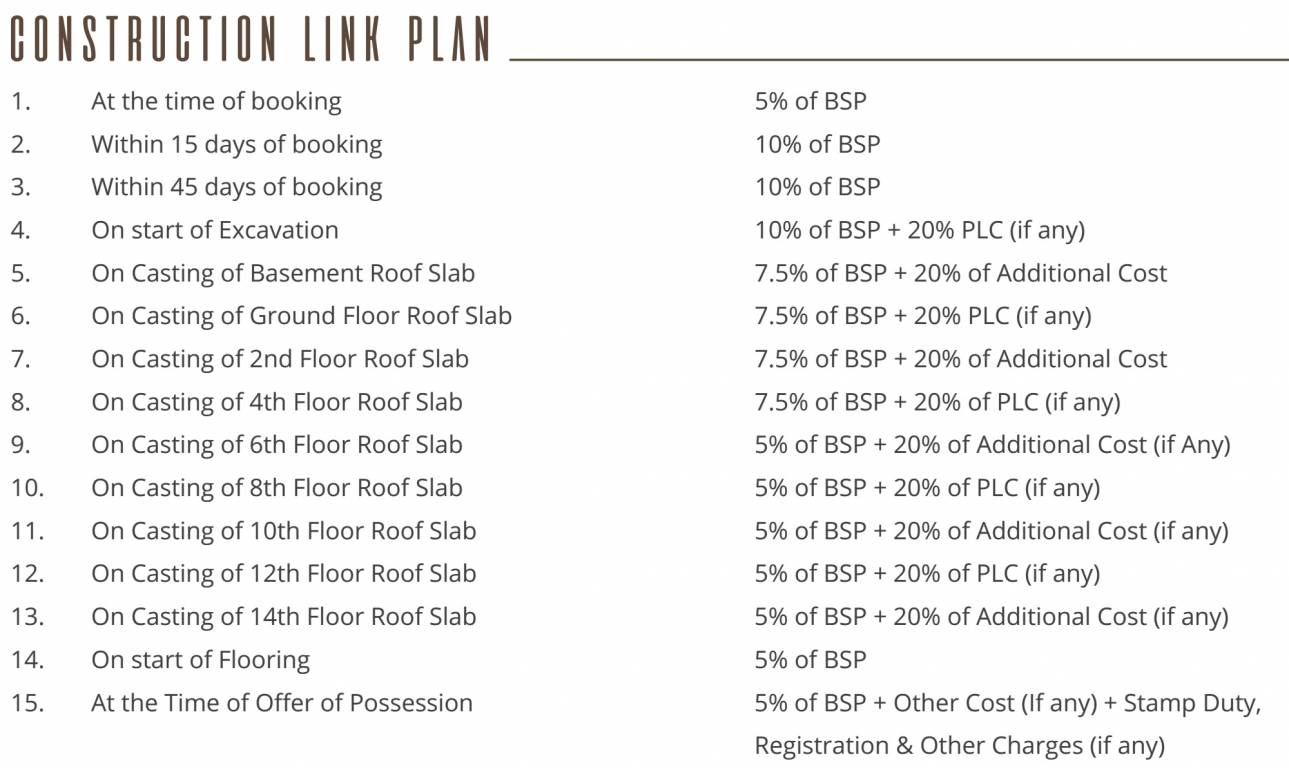Select '10% of BSP + 20% PLC (if any)'
Screen dimensions: 1289x768
click(x=919, y=230)
